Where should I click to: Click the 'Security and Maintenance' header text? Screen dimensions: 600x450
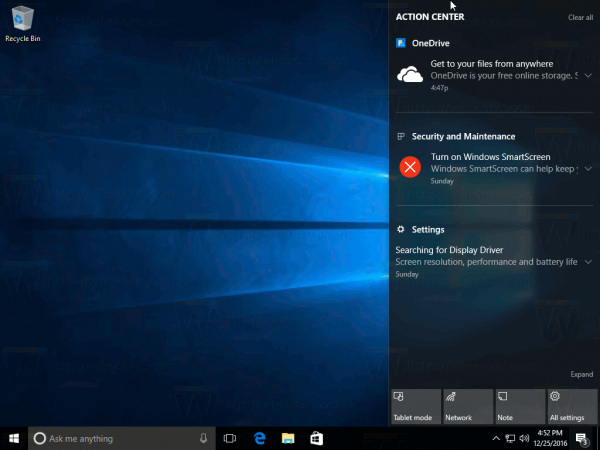click(463, 137)
